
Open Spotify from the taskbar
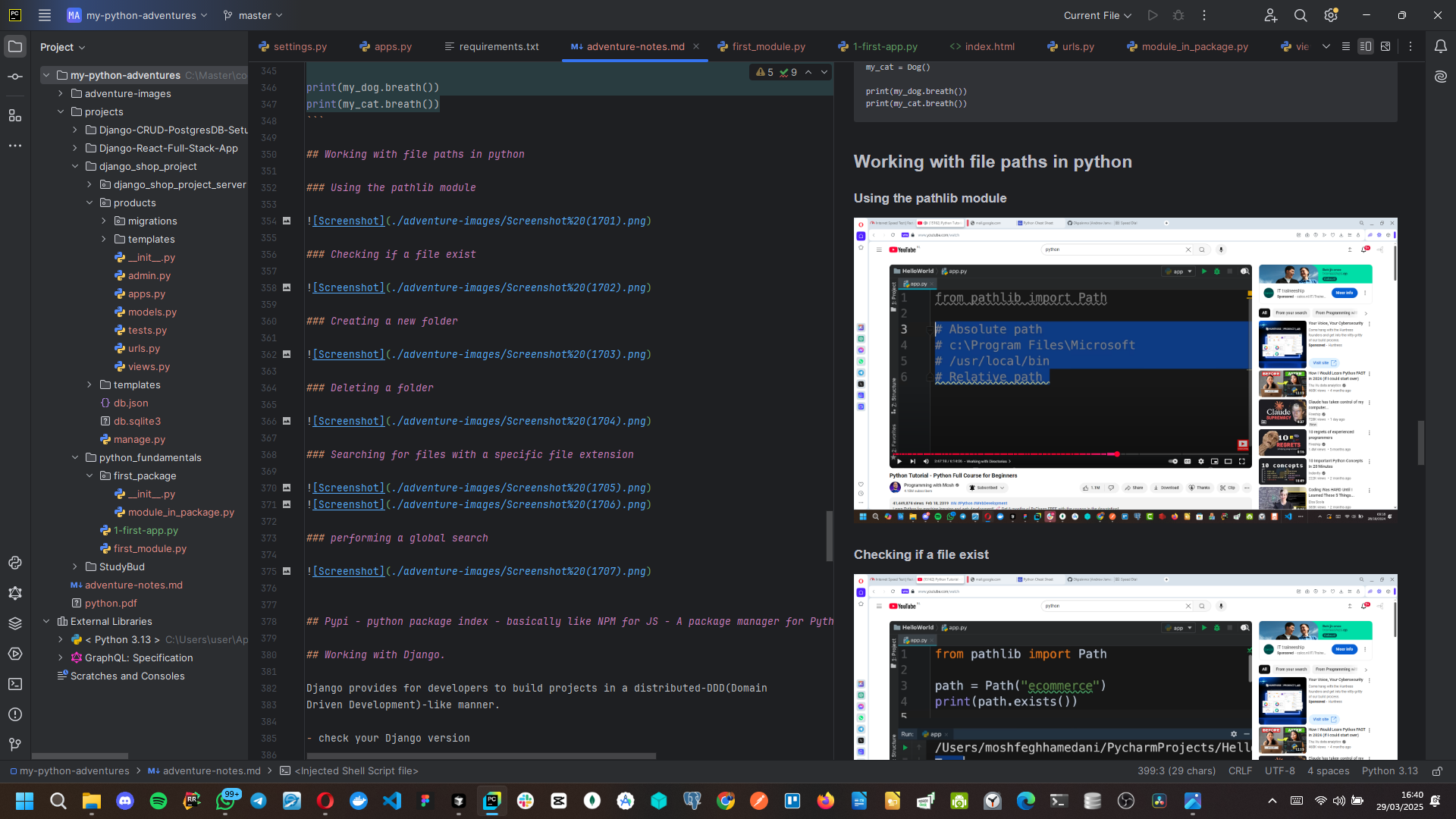pos(158,801)
